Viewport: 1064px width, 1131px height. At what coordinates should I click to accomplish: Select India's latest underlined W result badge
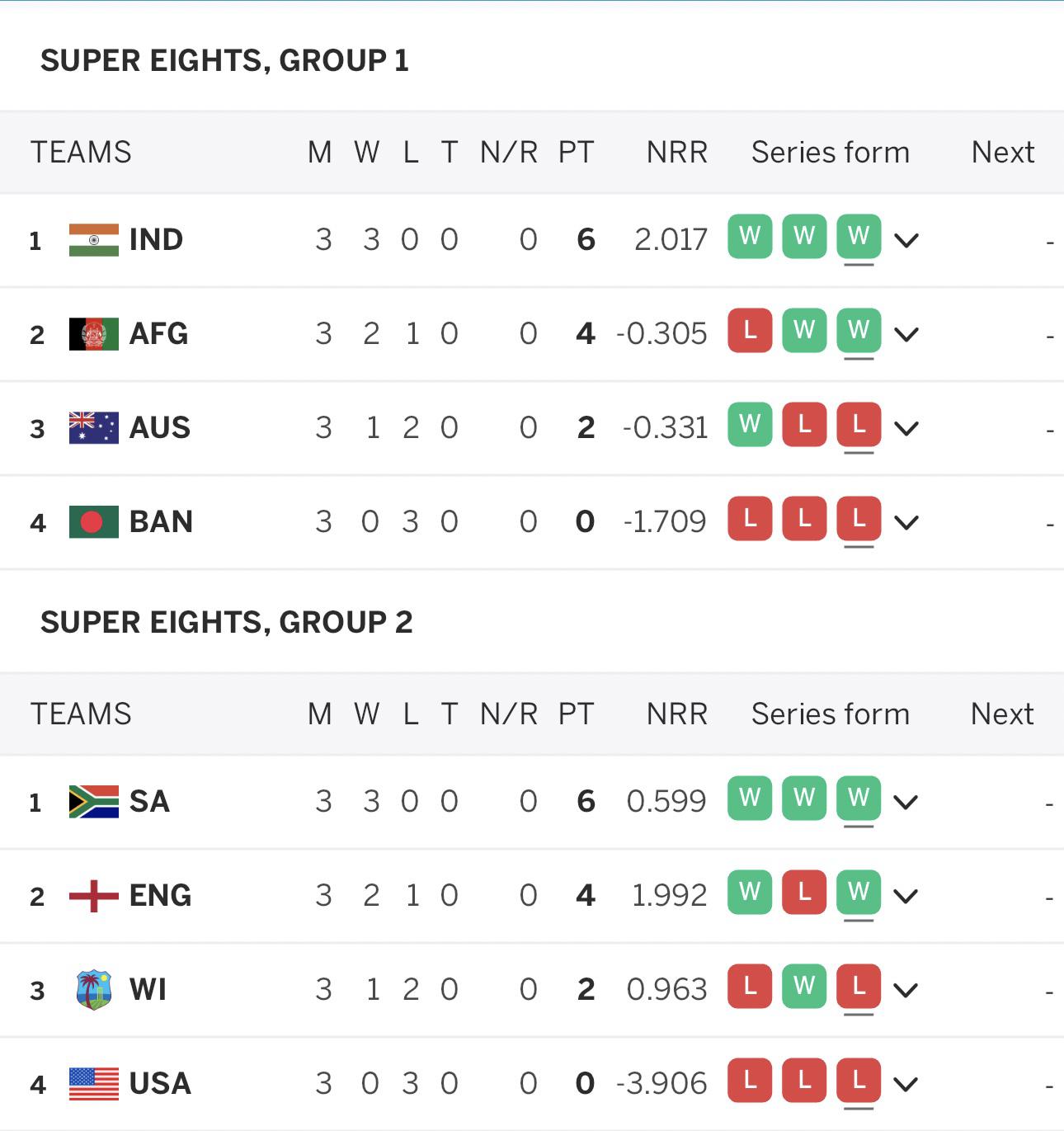pyautogui.click(x=859, y=237)
